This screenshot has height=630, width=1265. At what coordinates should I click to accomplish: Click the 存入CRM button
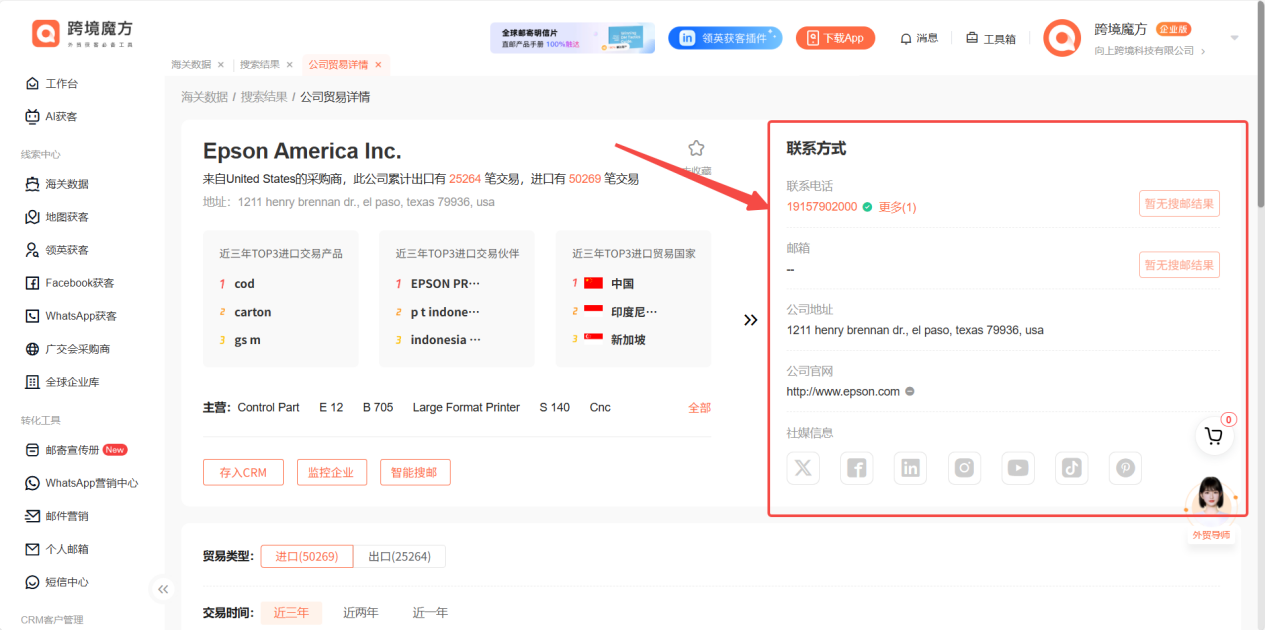pos(243,472)
